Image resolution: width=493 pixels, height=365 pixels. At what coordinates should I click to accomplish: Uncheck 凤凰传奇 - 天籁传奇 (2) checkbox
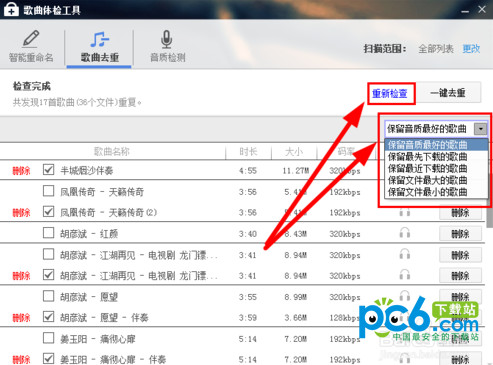pos(49,212)
